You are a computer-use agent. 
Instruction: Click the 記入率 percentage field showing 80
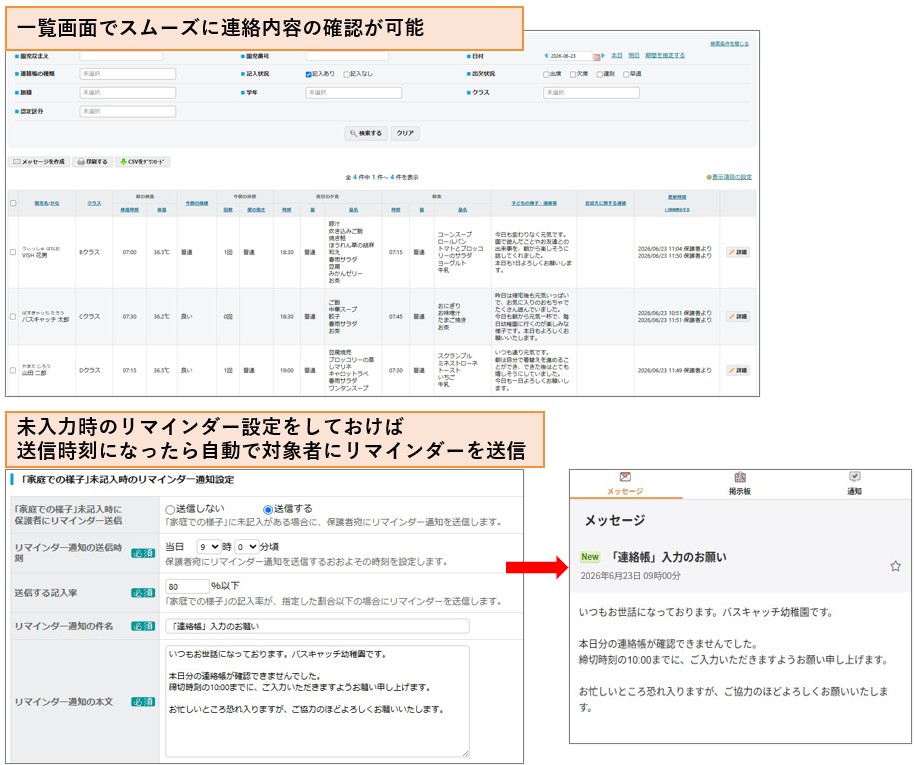187,586
